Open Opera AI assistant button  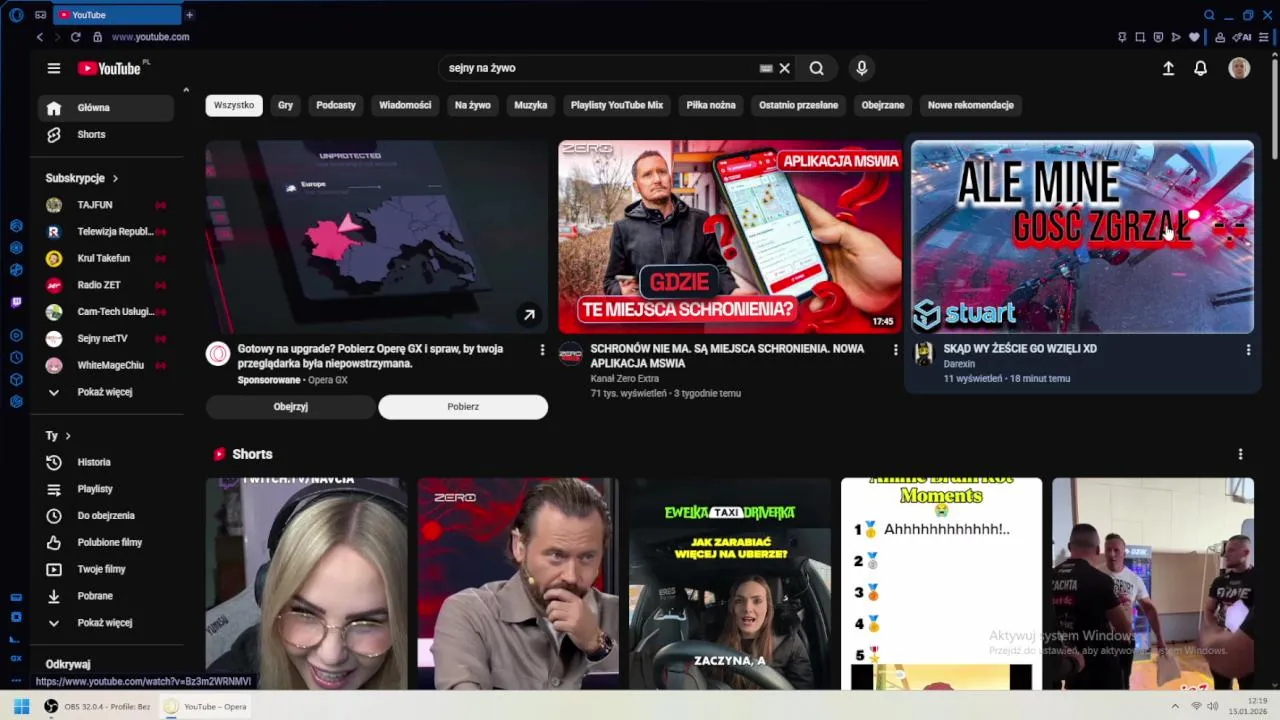pos(1243,37)
